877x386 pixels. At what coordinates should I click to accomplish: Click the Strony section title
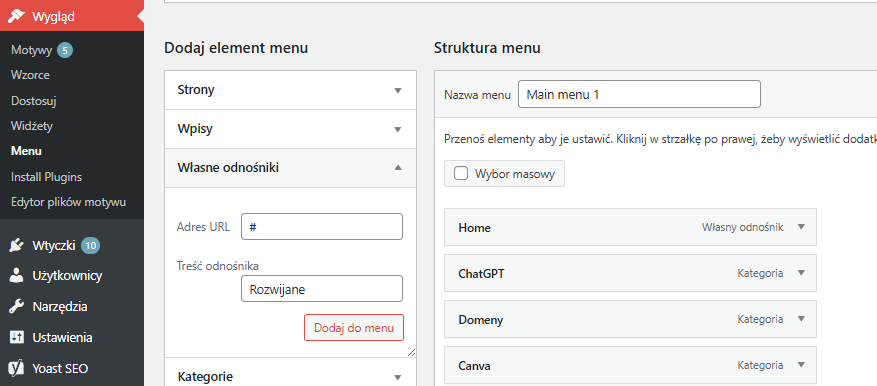(196, 90)
